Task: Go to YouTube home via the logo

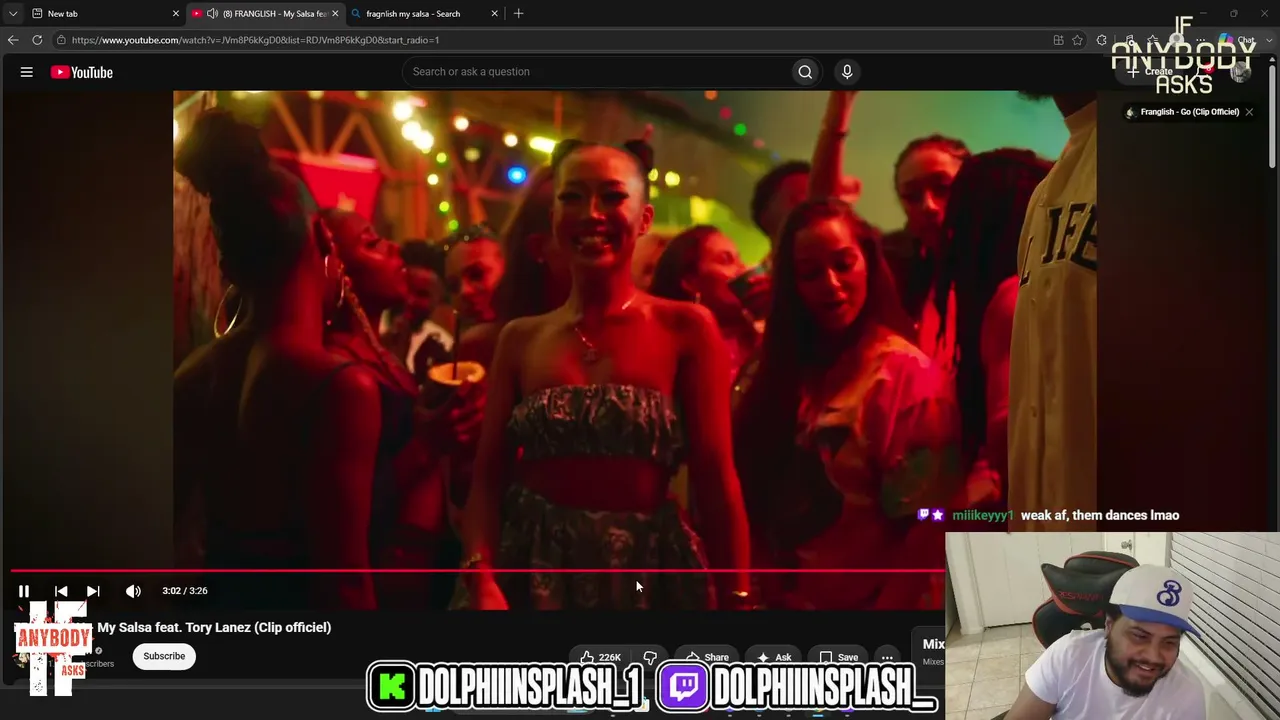Action: pyautogui.click(x=82, y=72)
